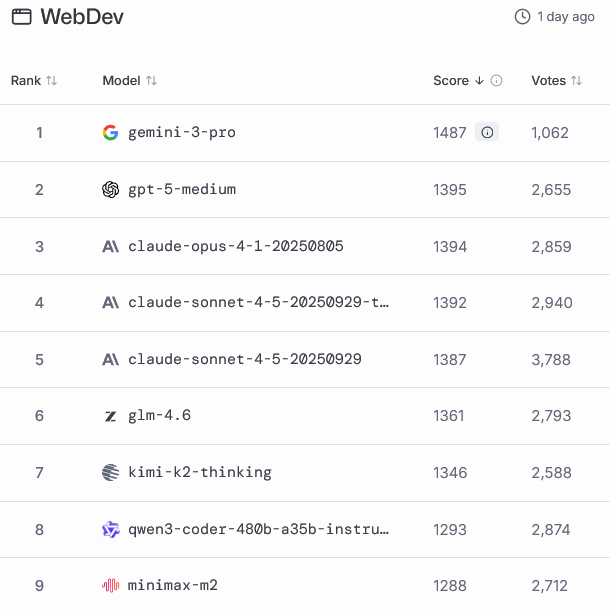Sort by Rank using sort arrows
Screen dimensions: 610x610
point(51,81)
